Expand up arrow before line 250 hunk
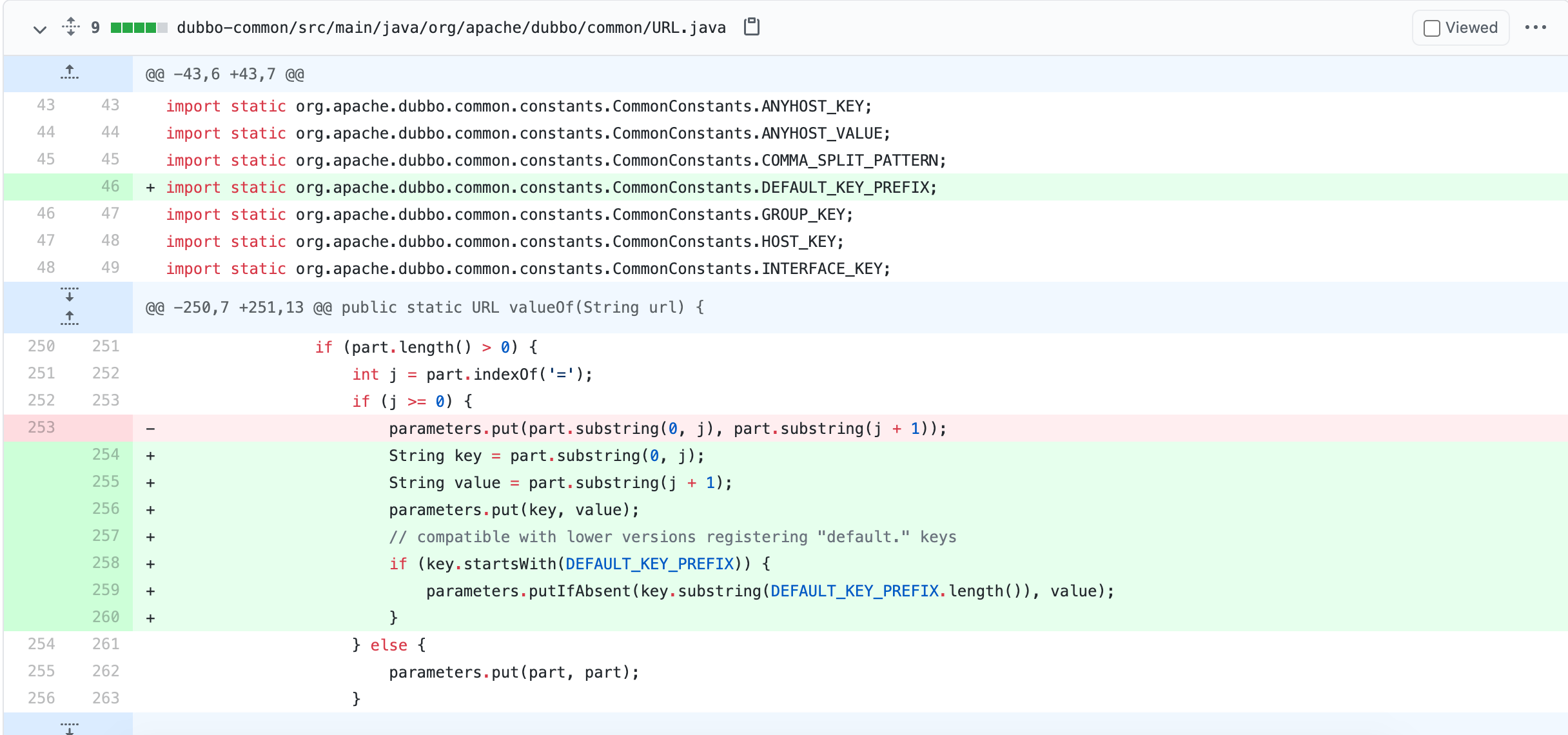The height and width of the screenshot is (735, 1568). click(69, 318)
